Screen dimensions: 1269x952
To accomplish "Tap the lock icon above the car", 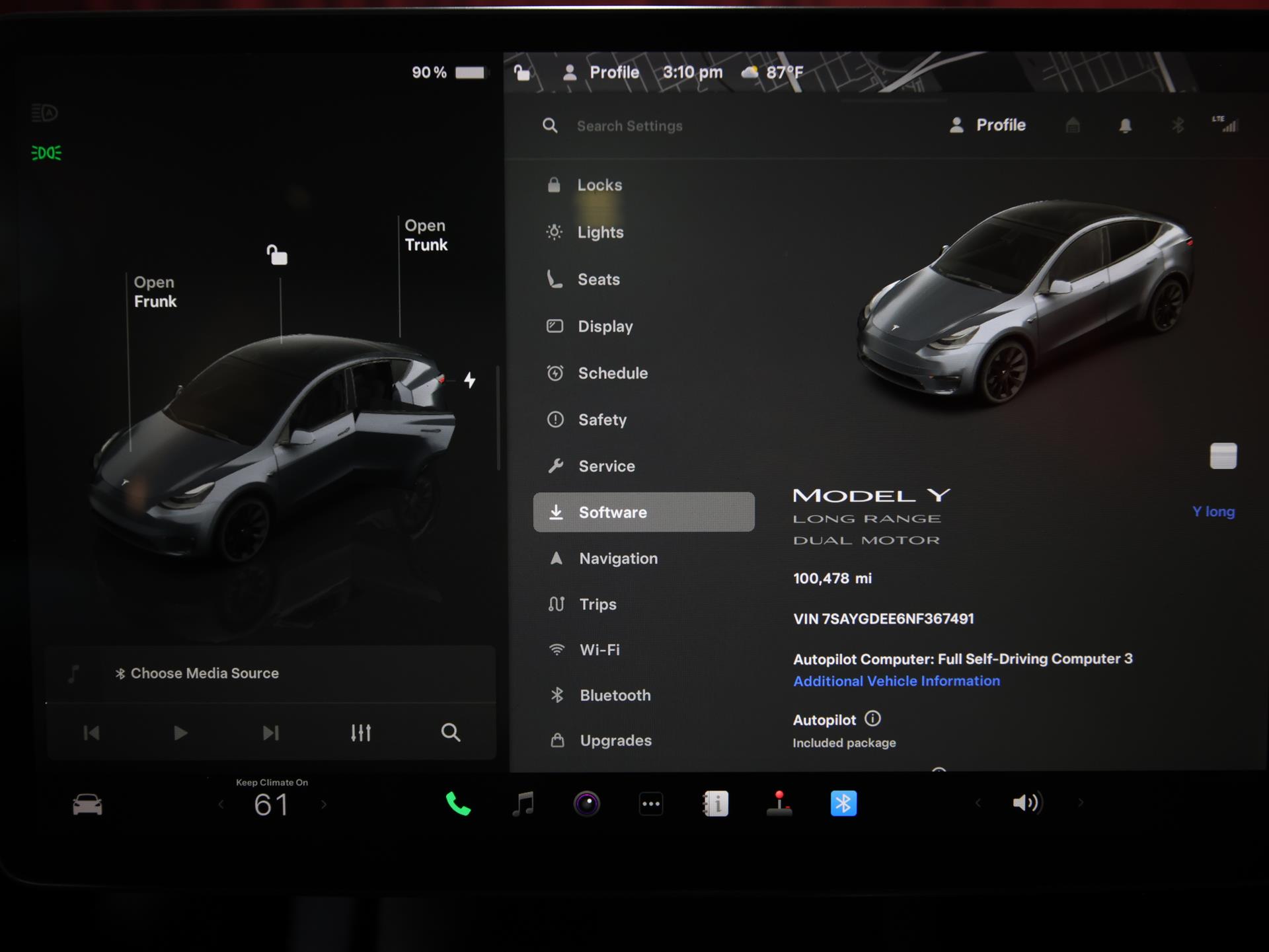I will click(x=277, y=254).
